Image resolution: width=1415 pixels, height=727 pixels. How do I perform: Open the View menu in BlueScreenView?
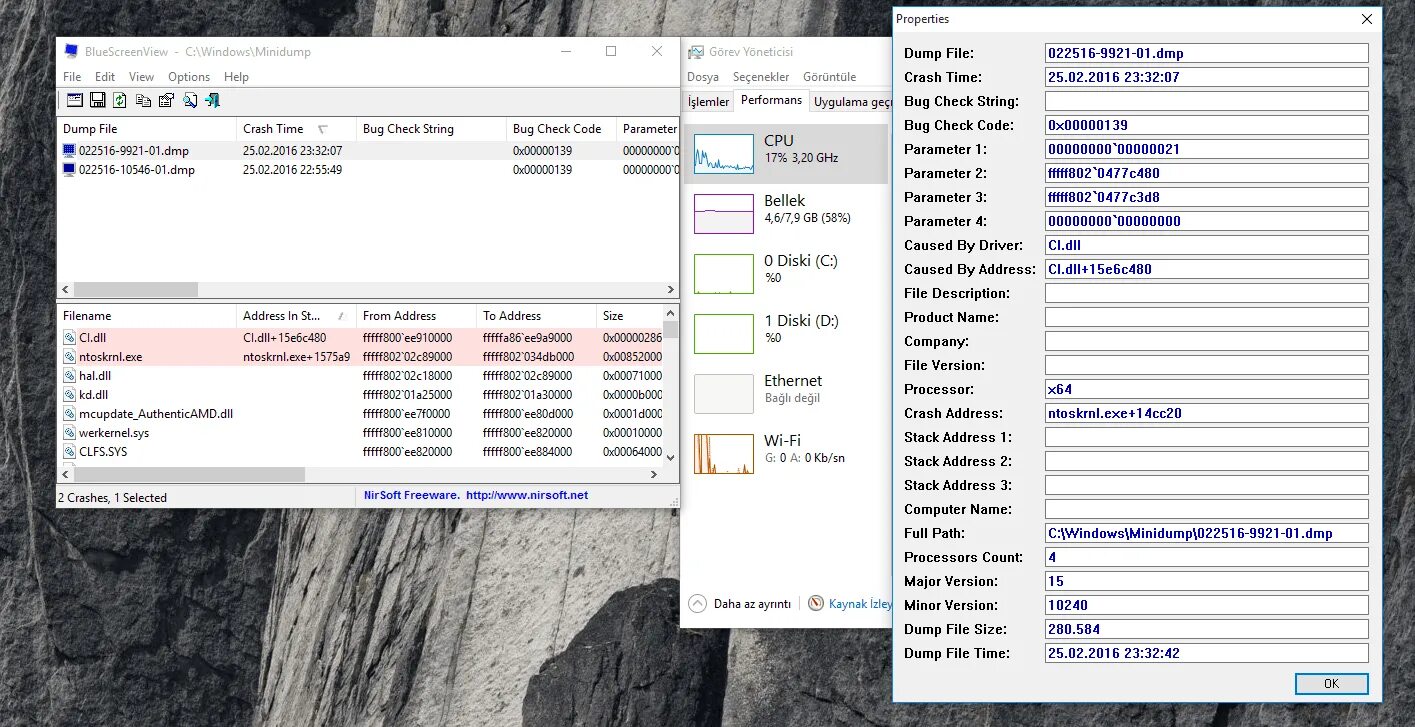pos(141,77)
